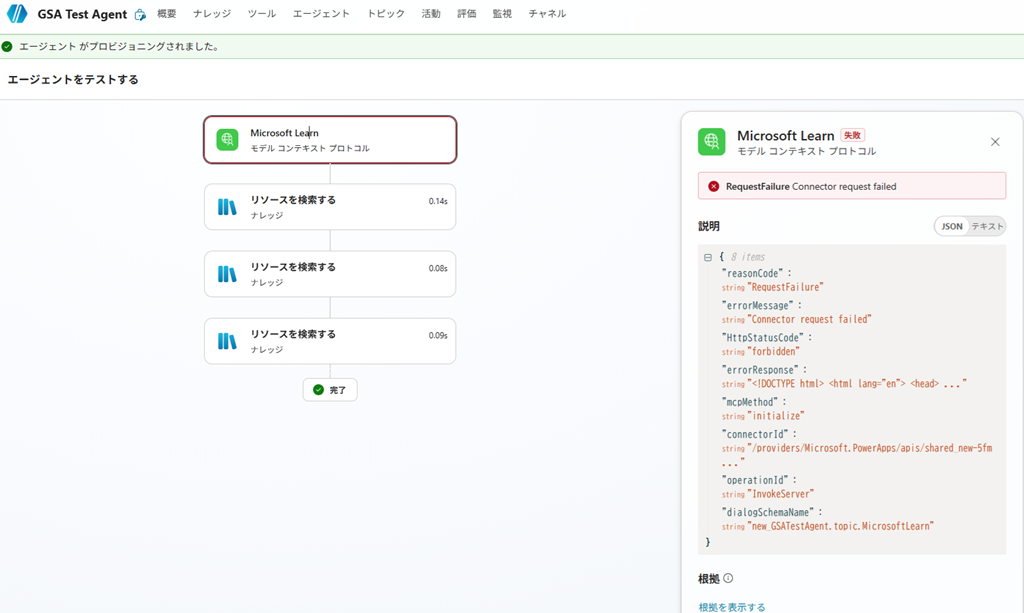The image size is (1024, 613).
Task: Click the 根拠を表示する link
Action: tap(731, 607)
